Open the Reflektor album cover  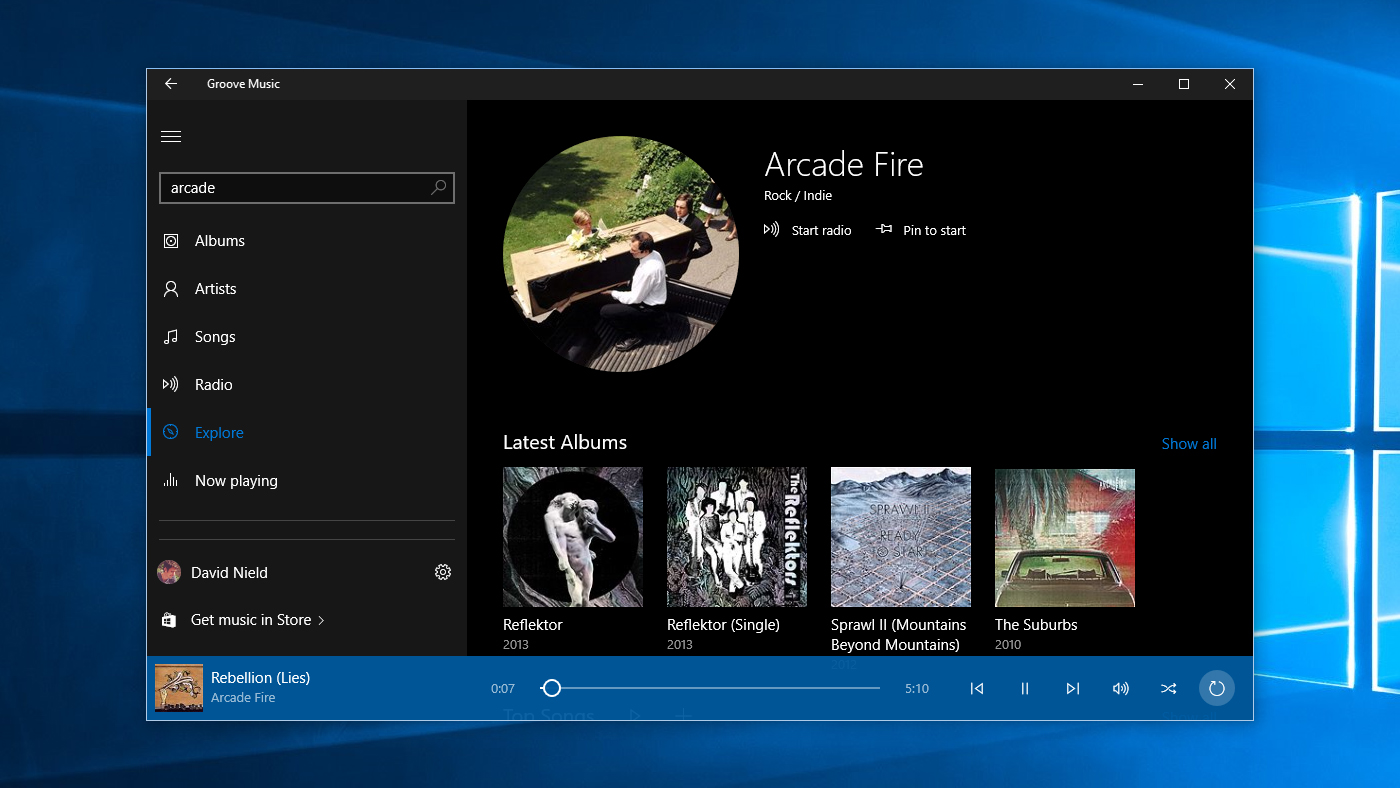573,537
